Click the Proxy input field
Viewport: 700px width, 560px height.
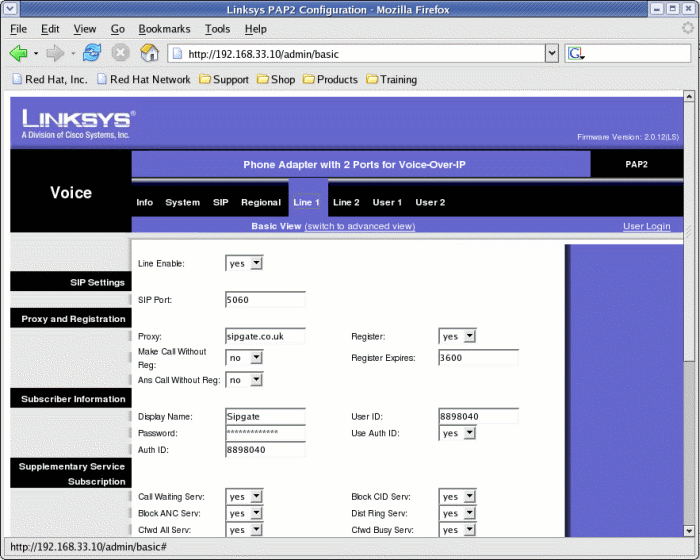coord(265,336)
